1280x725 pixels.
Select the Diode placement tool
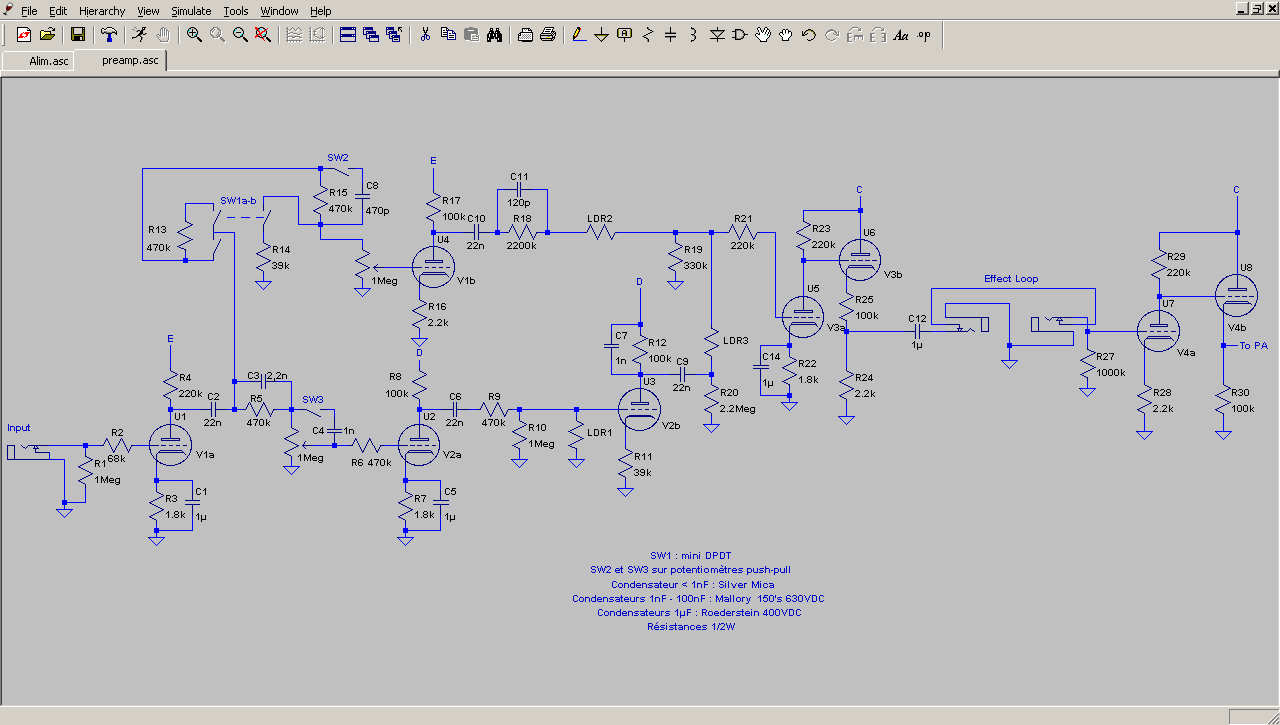pyautogui.click(x=717, y=35)
